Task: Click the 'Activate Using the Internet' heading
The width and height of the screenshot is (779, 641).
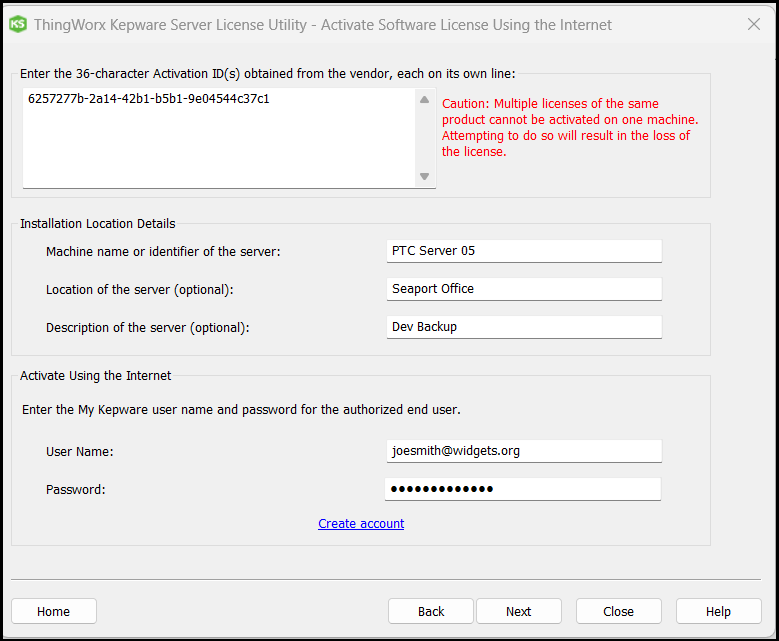Action: coord(96,376)
